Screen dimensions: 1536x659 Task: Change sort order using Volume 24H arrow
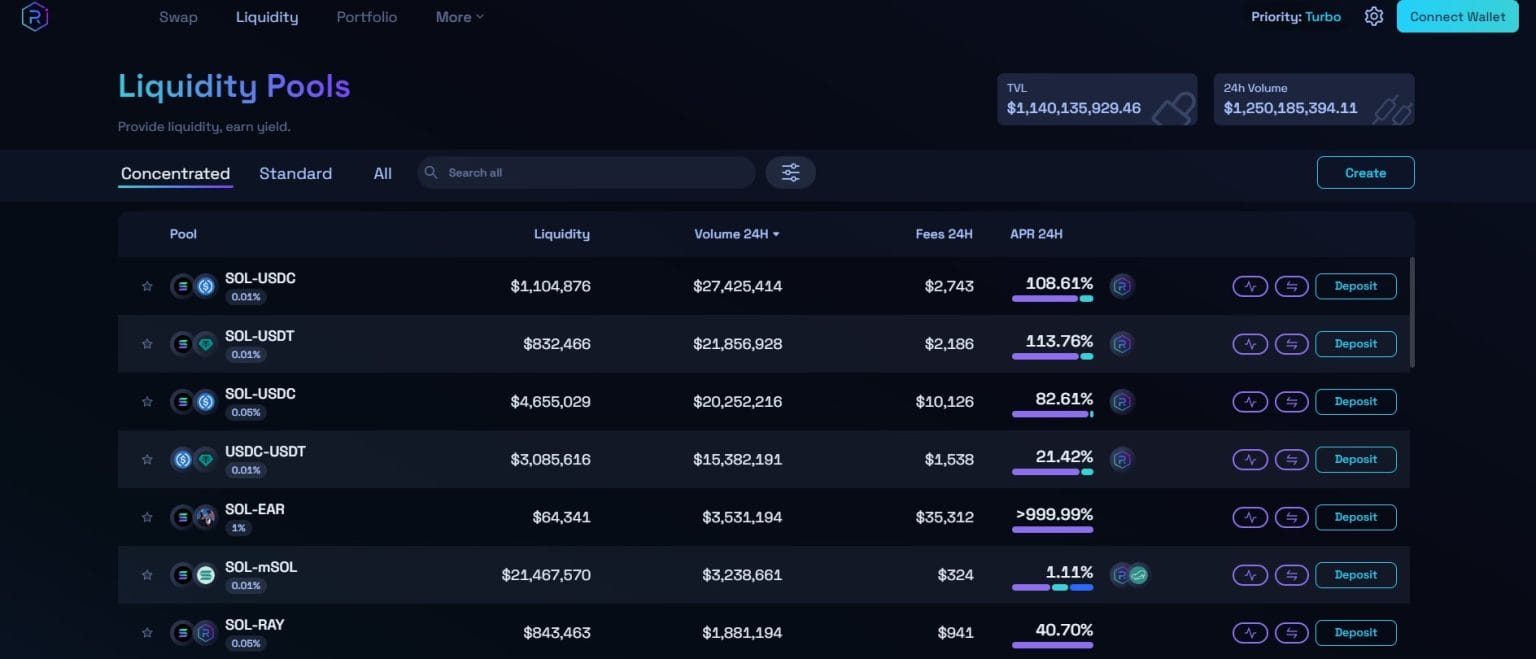[779, 233]
